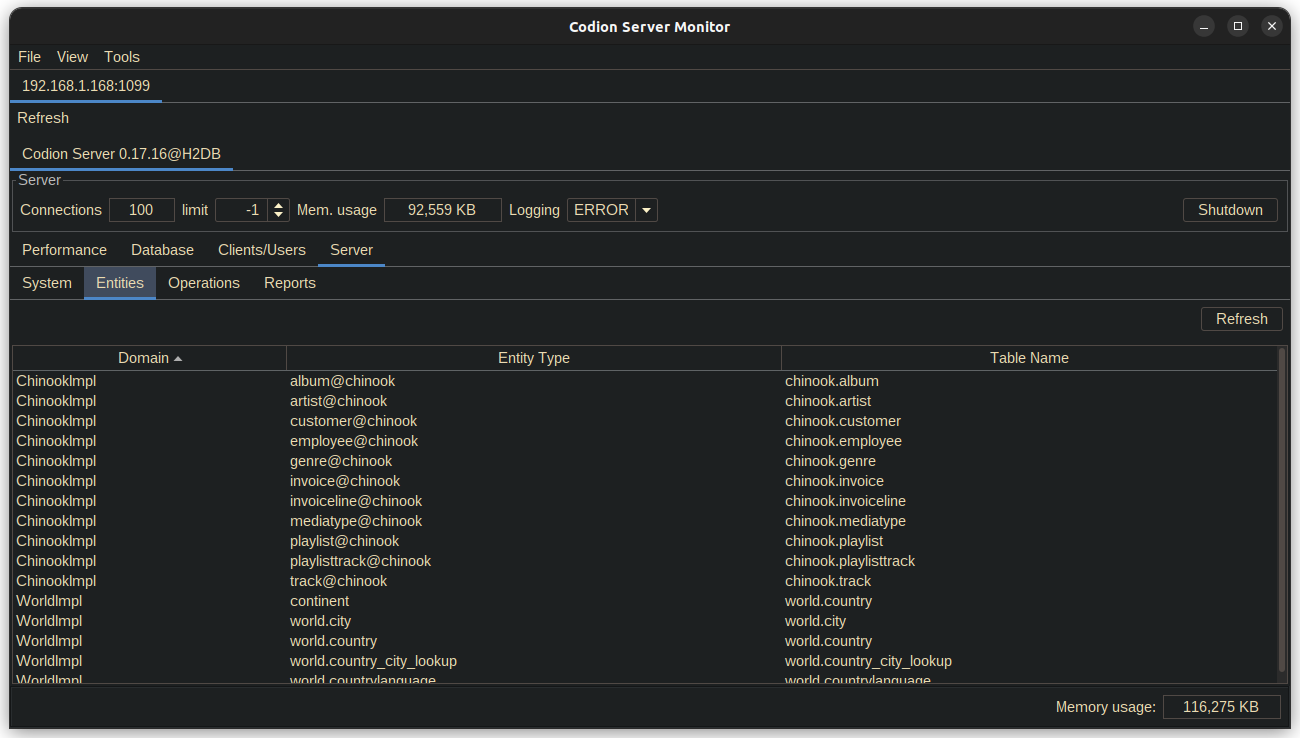Sort by the Entity Type column
The image size is (1300, 738).
[x=533, y=358]
